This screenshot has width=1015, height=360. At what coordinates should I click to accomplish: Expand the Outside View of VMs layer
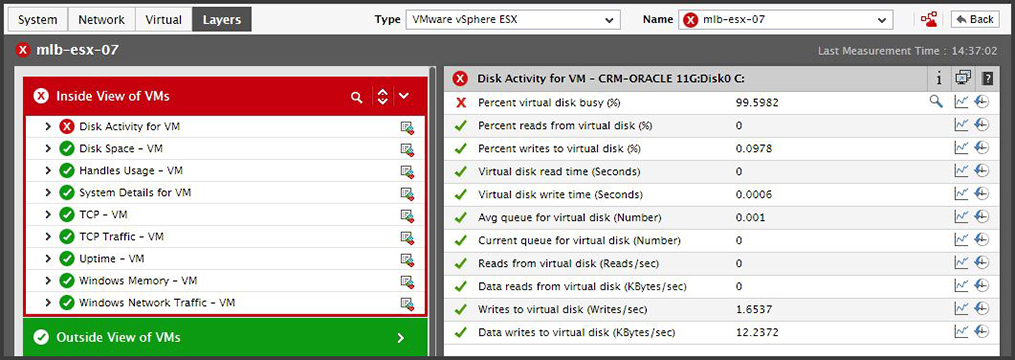click(x=400, y=337)
